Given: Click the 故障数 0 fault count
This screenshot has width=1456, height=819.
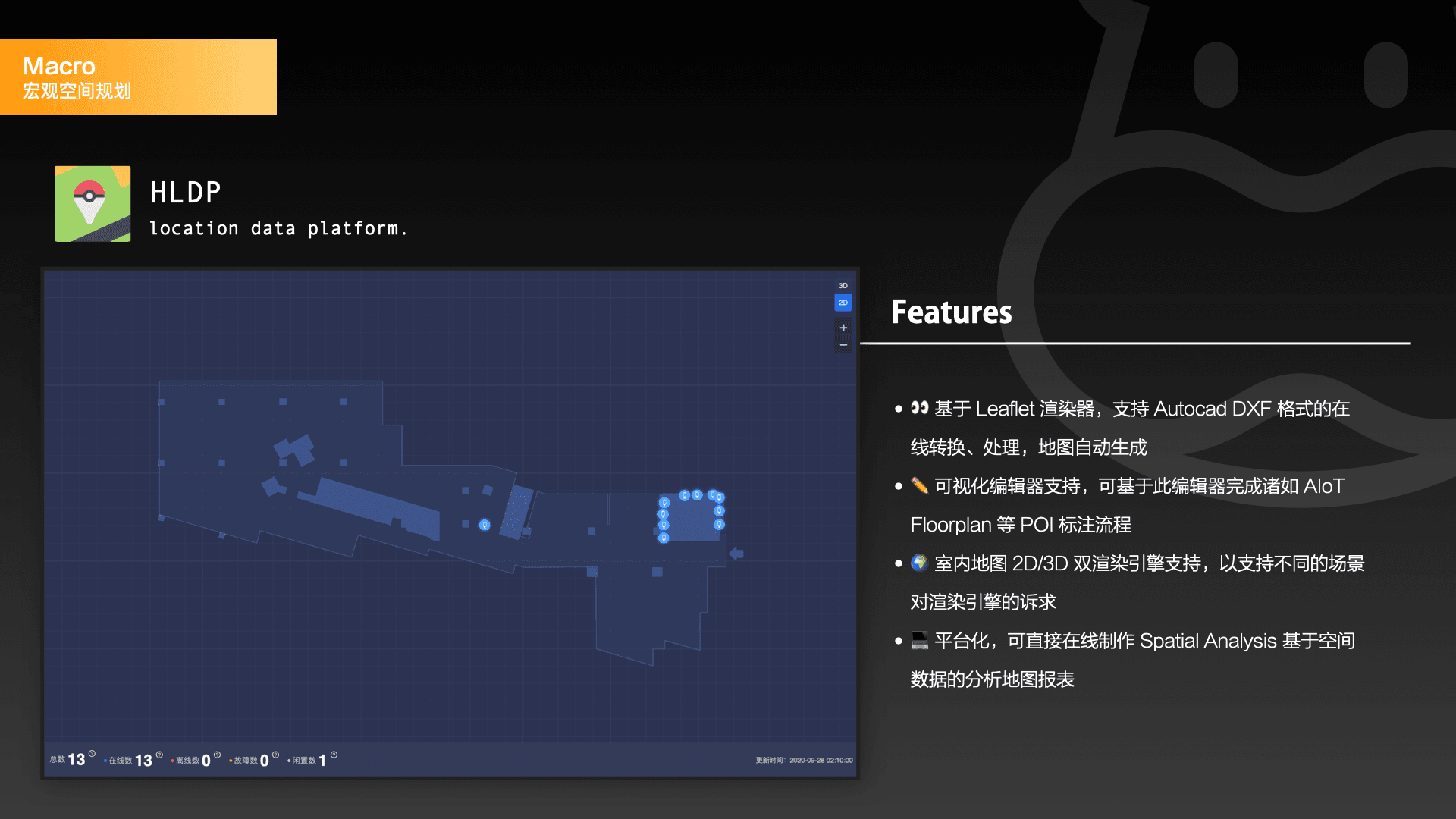Looking at the screenshot, I should point(249,761).
